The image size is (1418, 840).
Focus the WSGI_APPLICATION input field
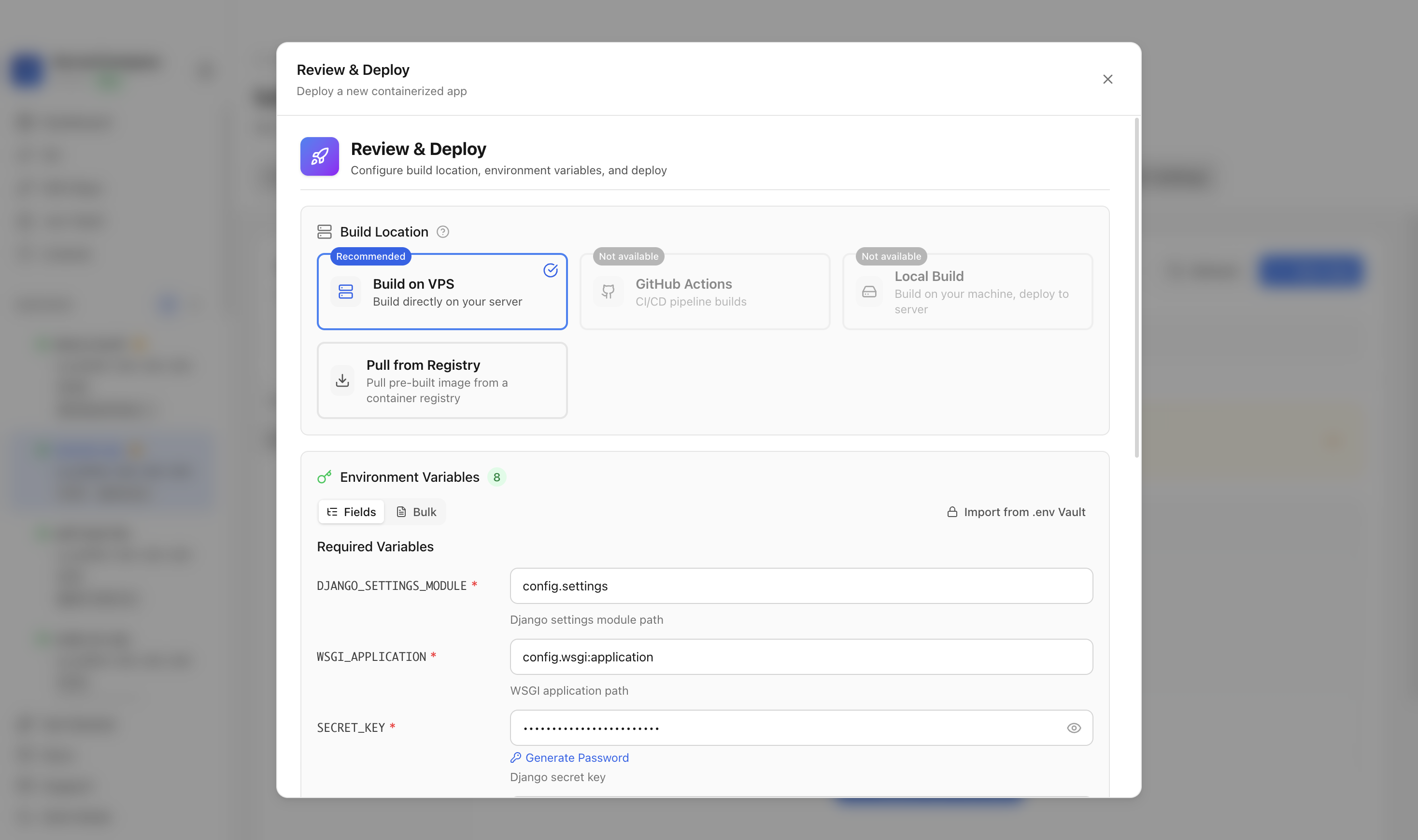pos(801,657)
